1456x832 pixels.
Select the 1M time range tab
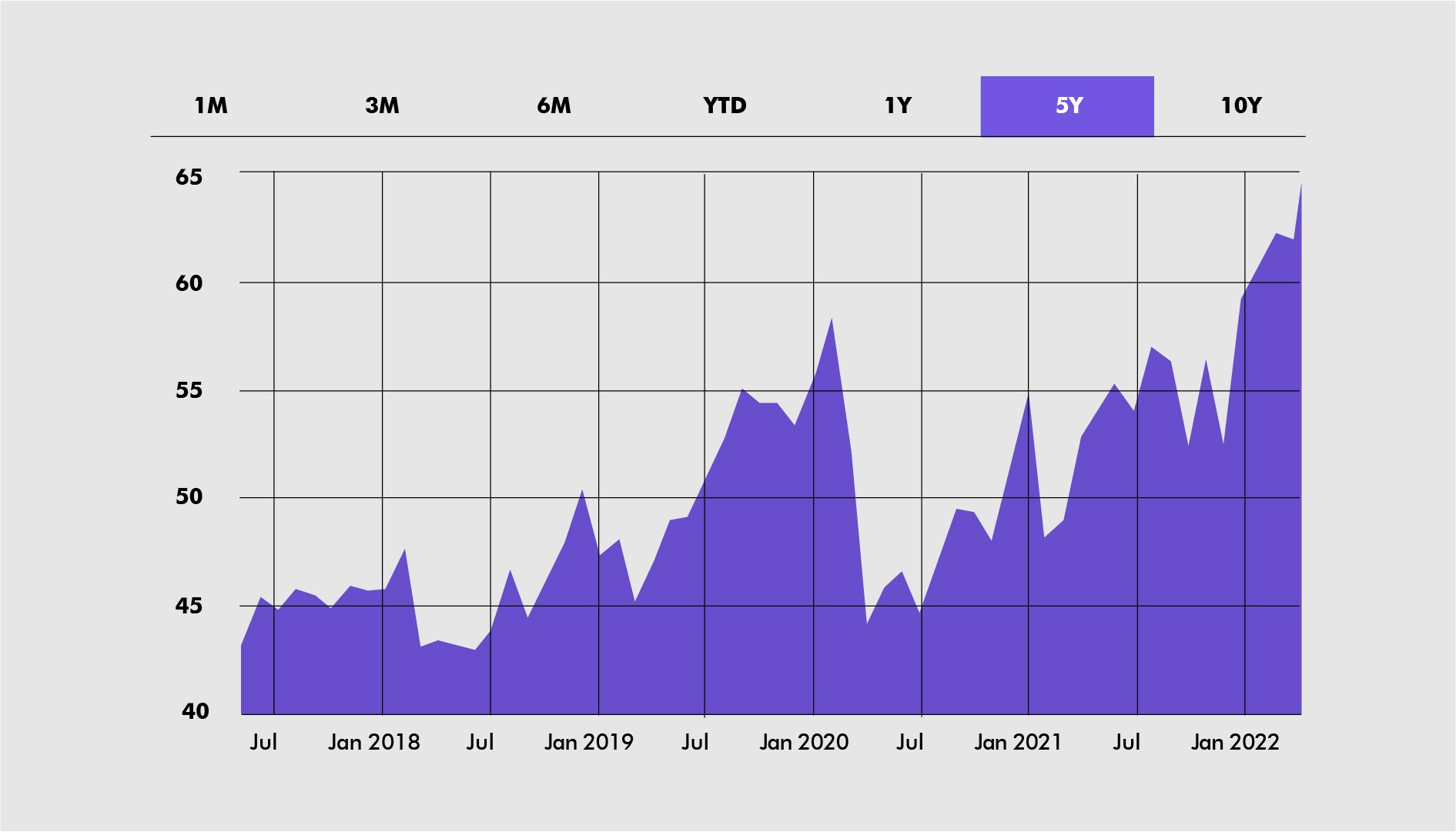coord(211,105)
